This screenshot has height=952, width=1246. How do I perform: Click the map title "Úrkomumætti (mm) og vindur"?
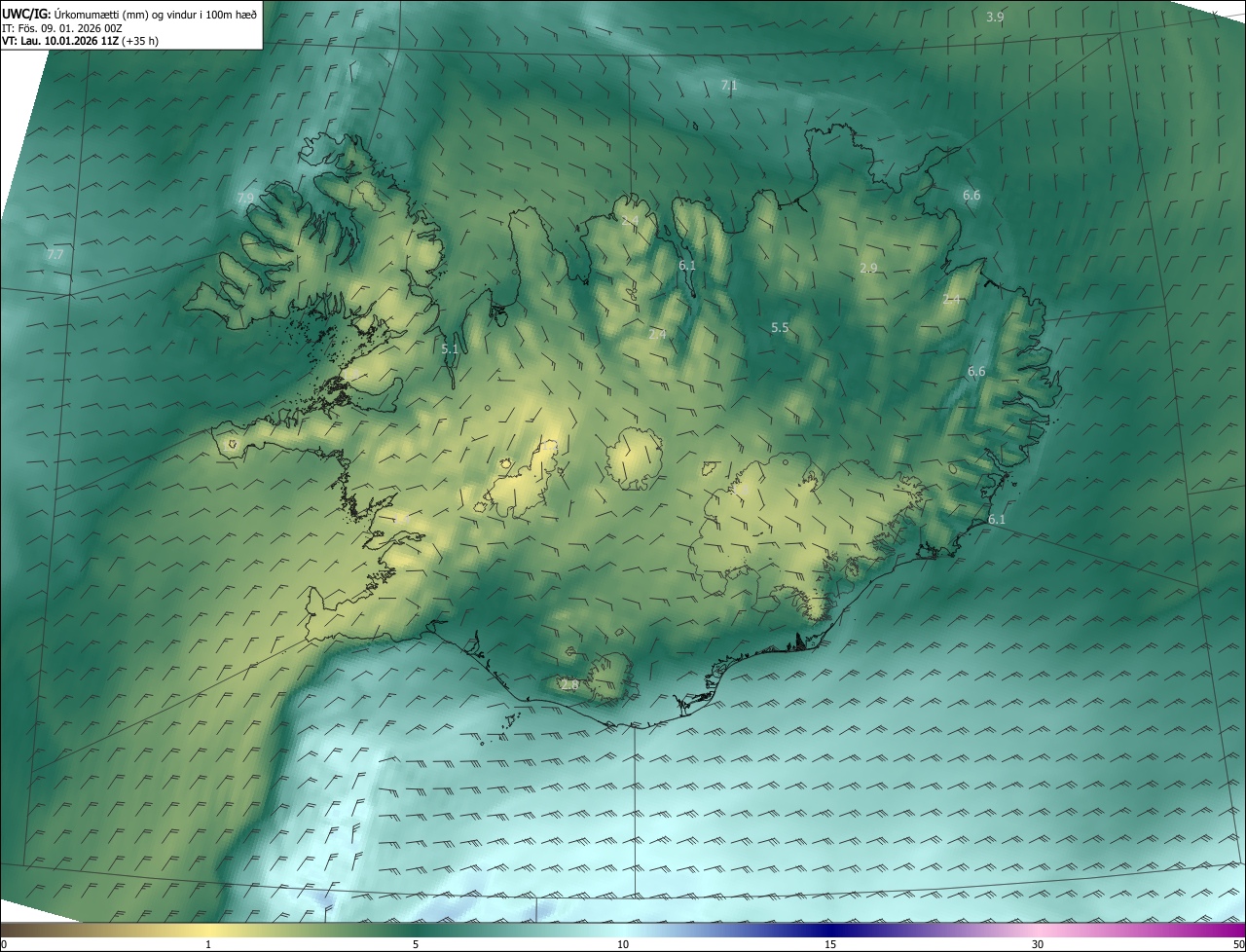pos(127,15)
